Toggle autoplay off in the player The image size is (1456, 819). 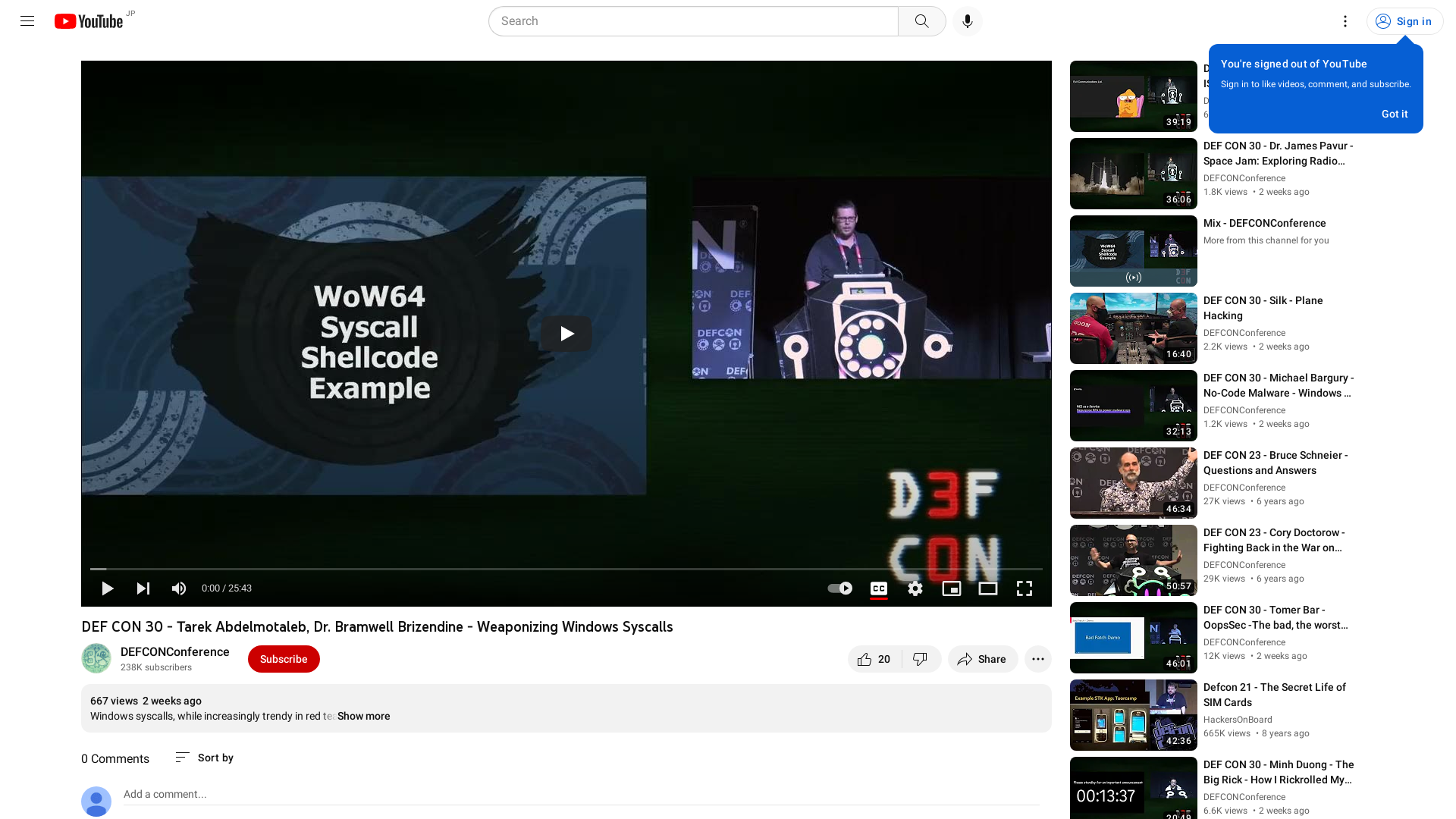tap(839, 588)
